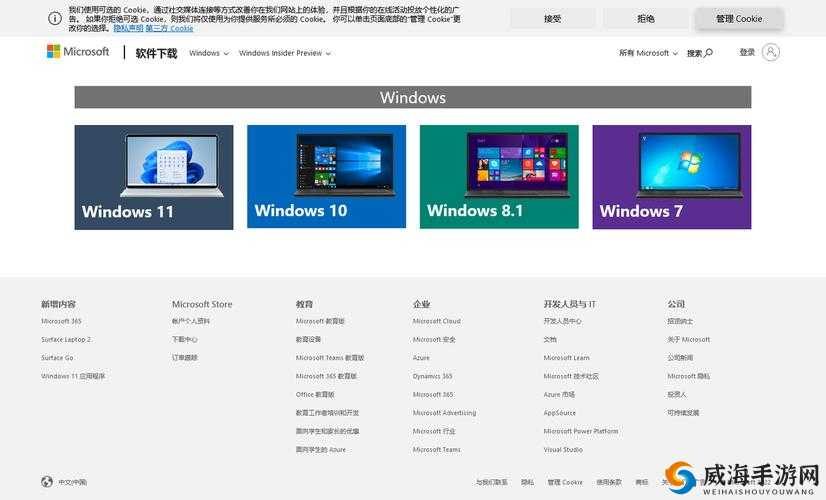Viewport: 826px width, 500px height.
Task: Open the Windows 8.1 download tile
Action: (499, 177)
